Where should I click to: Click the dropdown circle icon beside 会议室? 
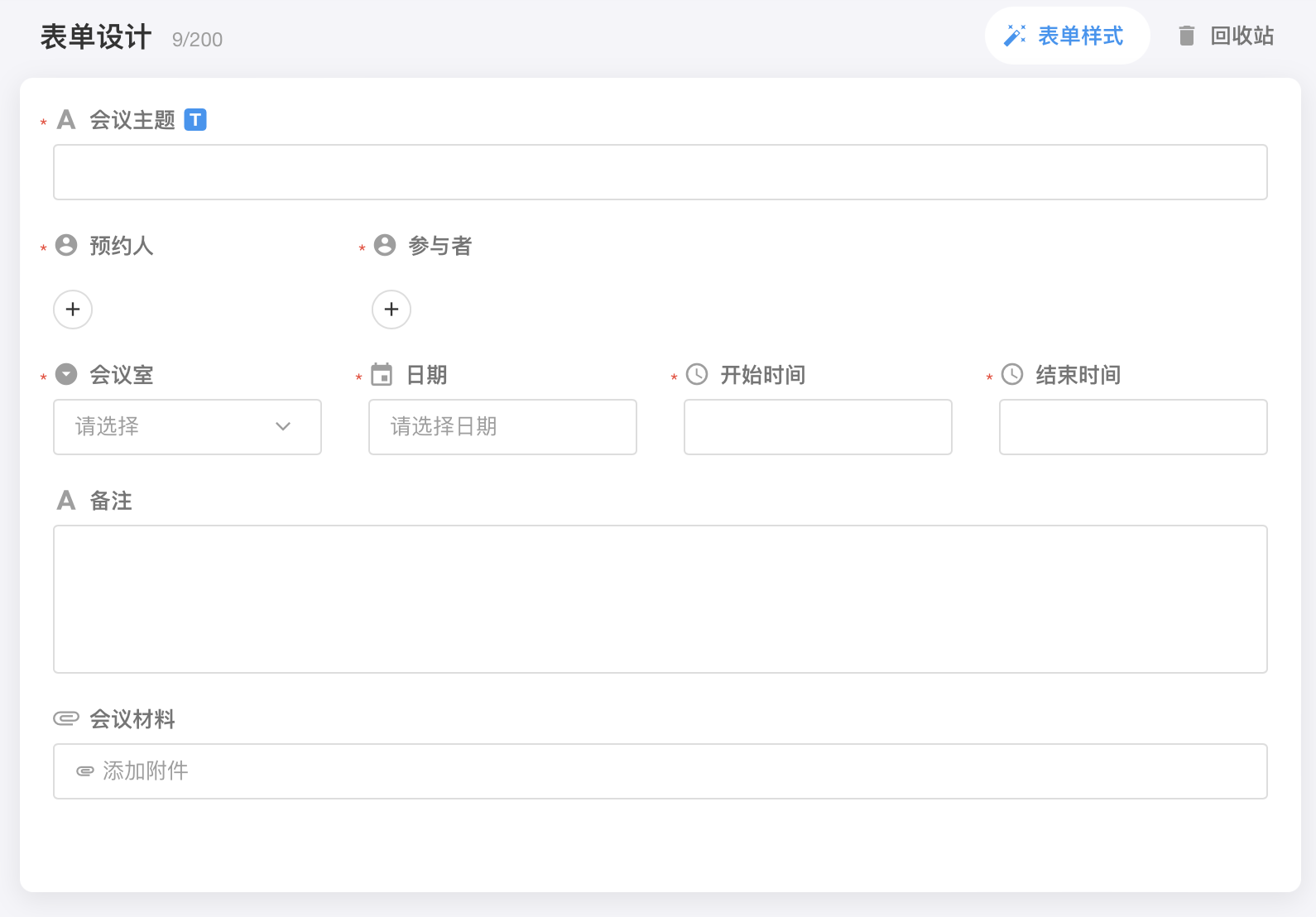pos(66,374)
